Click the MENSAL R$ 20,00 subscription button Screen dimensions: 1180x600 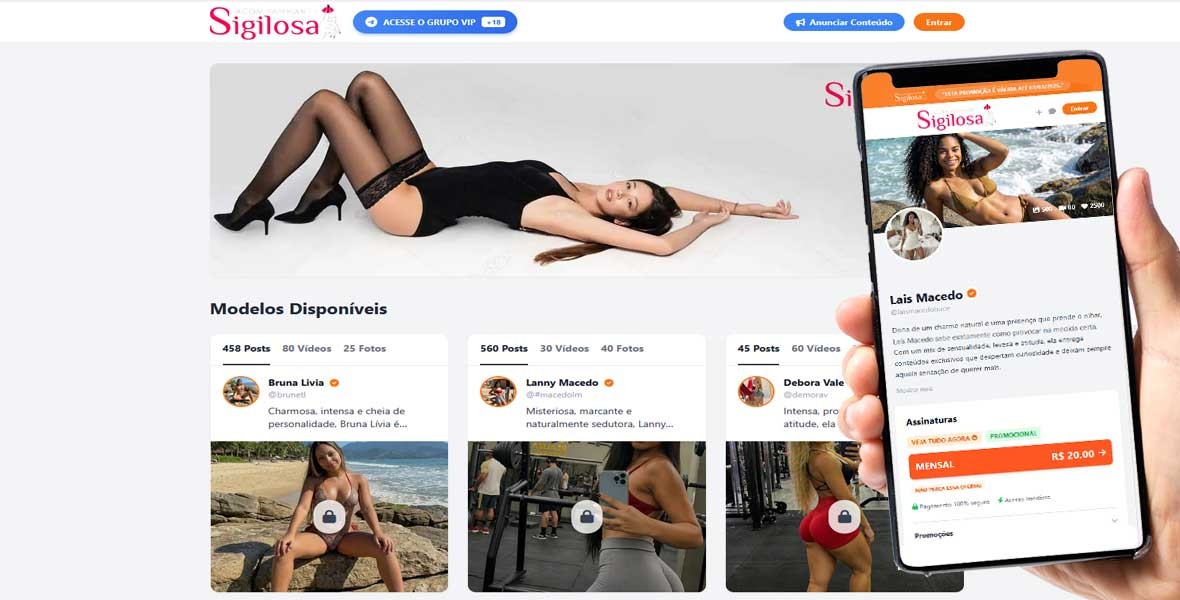[1010, 459]
